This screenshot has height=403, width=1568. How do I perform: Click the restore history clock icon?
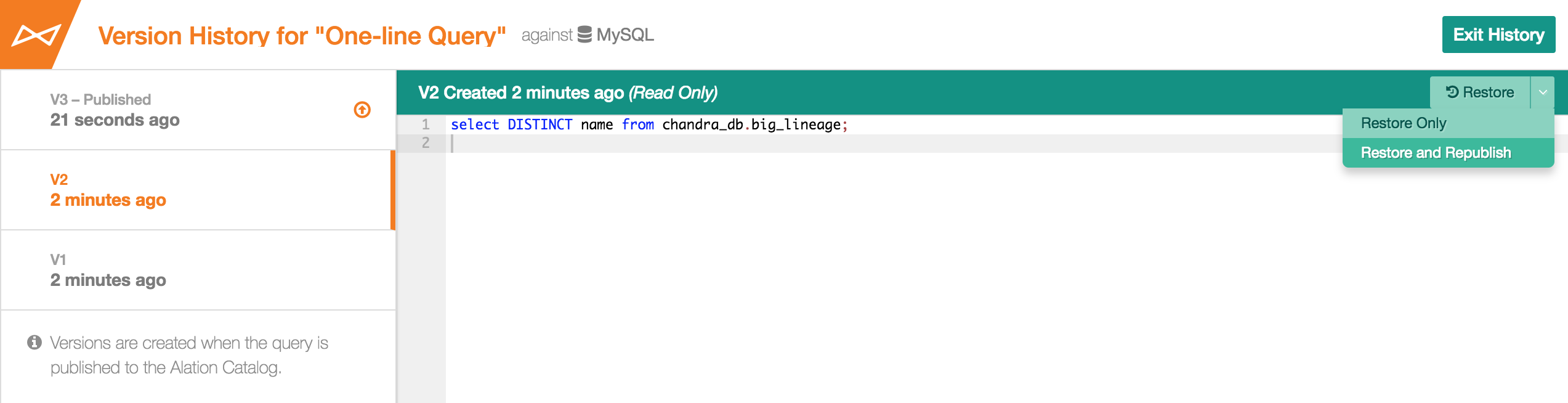point(1452,92)
